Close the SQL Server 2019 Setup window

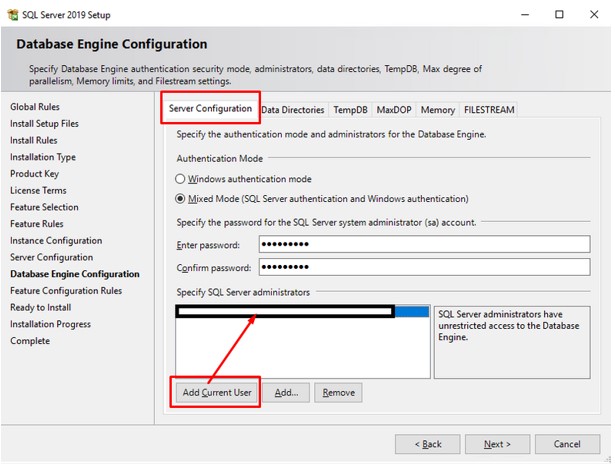594,15
